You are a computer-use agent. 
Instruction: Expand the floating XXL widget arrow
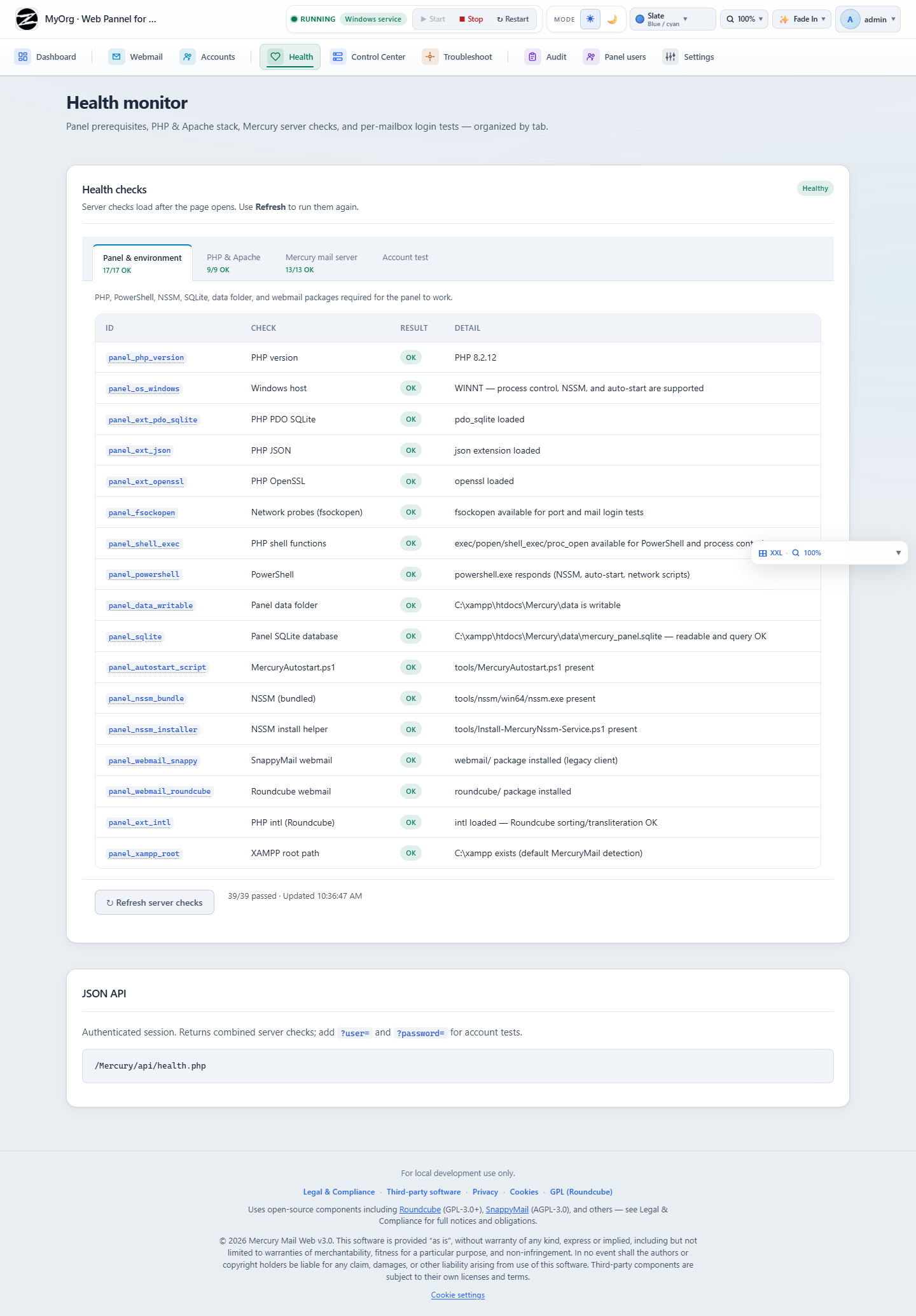898,553
